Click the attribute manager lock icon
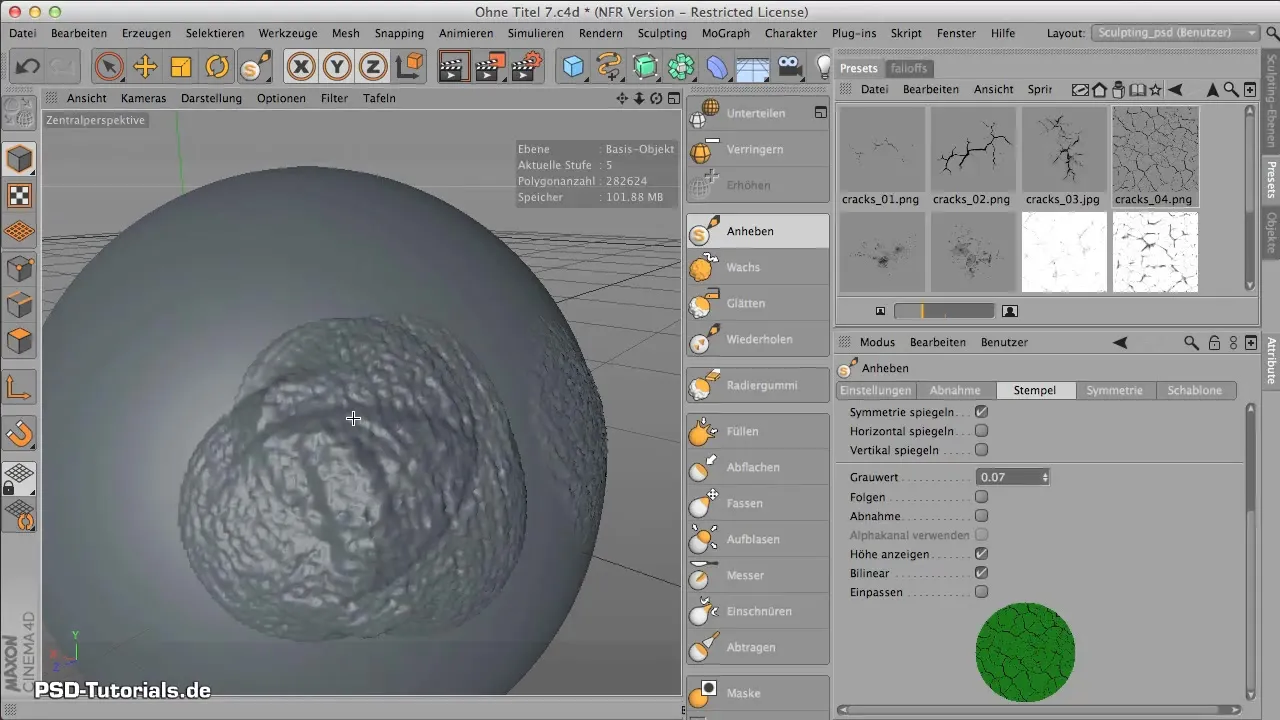Screen dimensions: 1280x720 coord(1214,342)
